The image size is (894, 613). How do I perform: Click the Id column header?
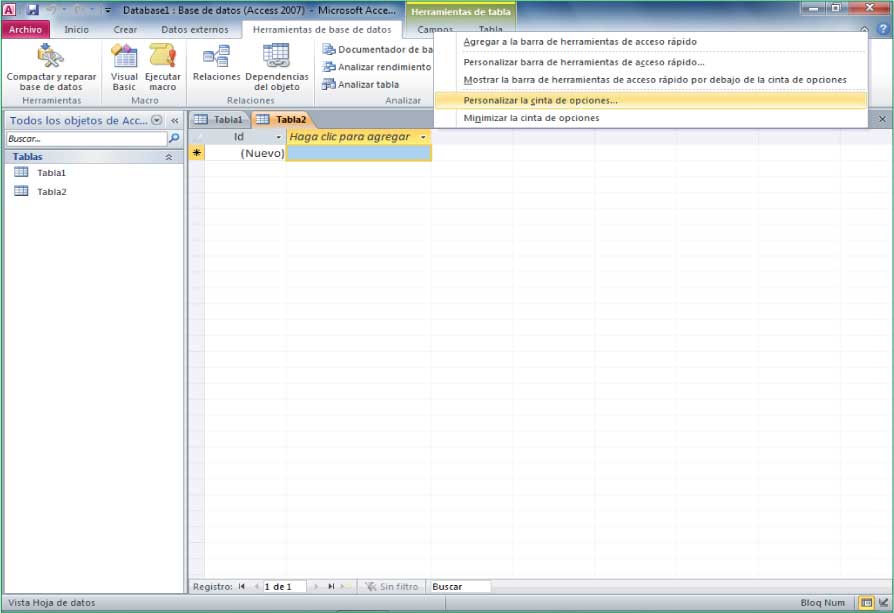point(238,137)
